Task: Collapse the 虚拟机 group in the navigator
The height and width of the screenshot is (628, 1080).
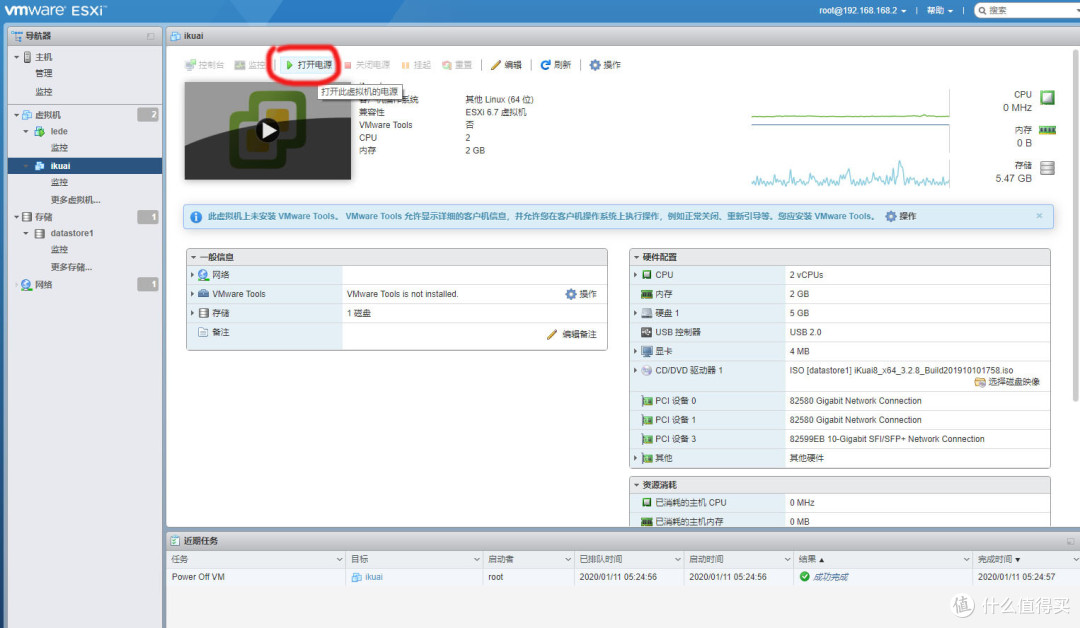Action: [14, 114]
